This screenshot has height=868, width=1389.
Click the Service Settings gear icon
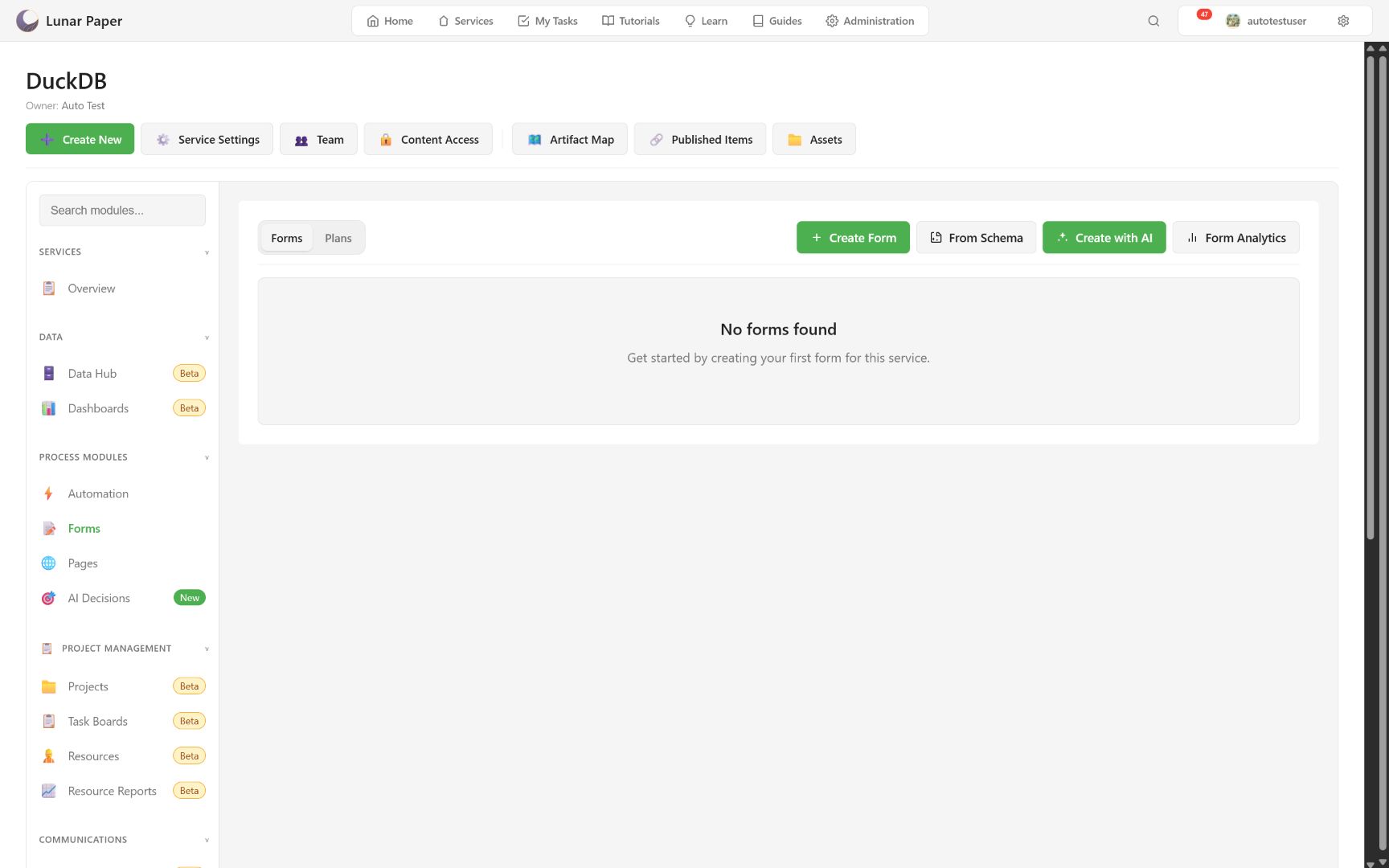point(163,140)
